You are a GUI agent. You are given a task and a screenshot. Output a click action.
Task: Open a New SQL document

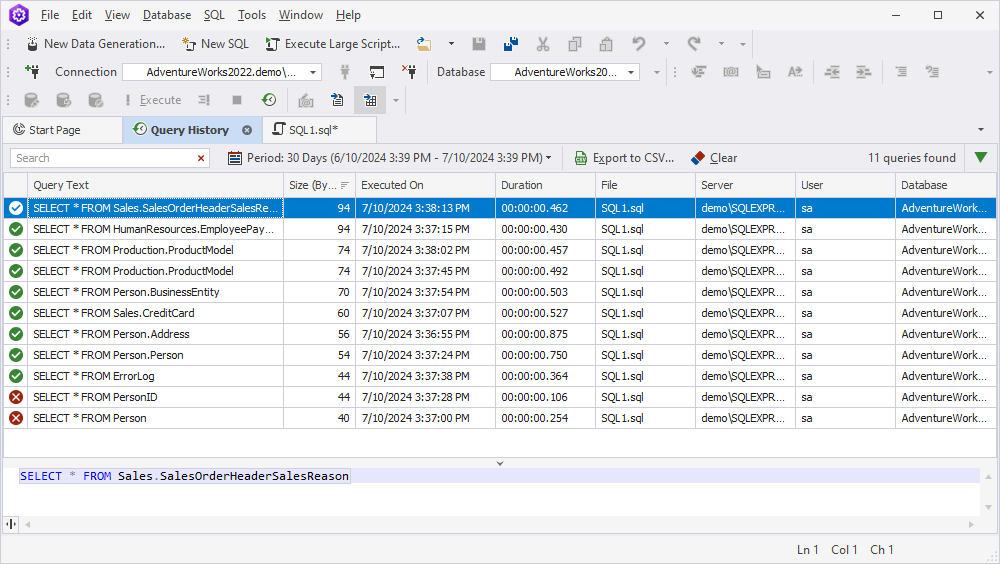(x=215, y=44)
